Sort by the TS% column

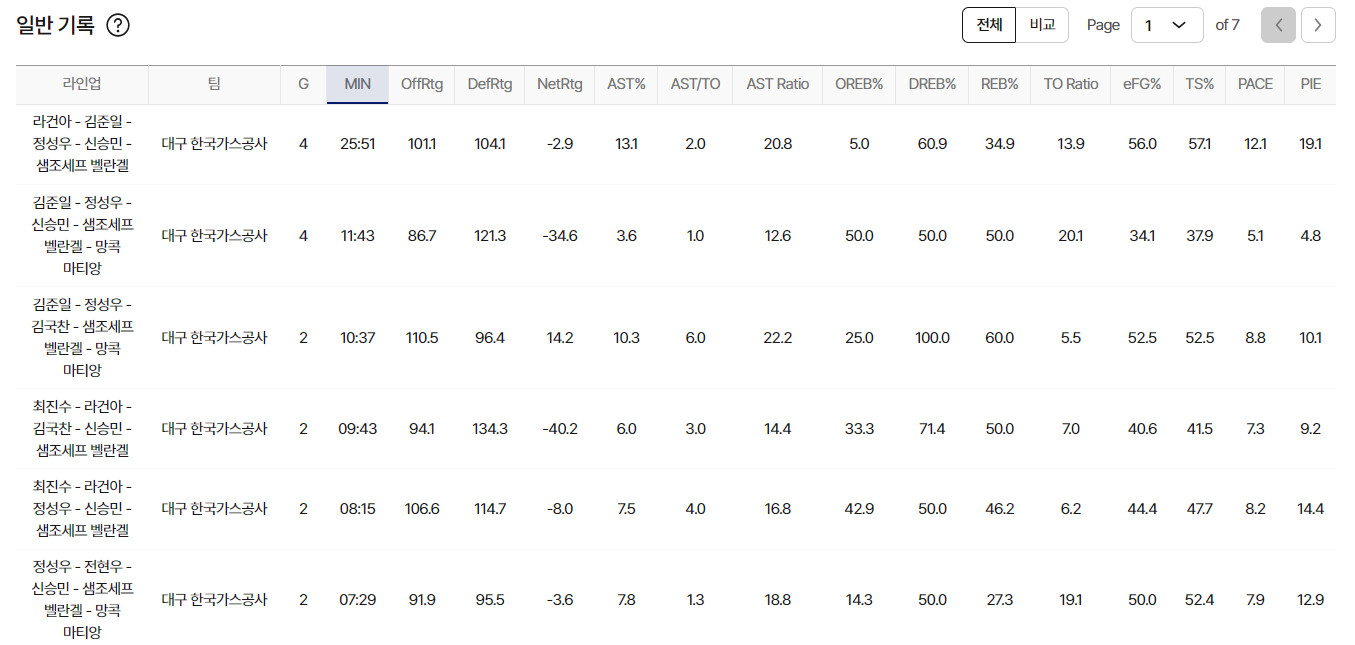[x=1199, y=85]
